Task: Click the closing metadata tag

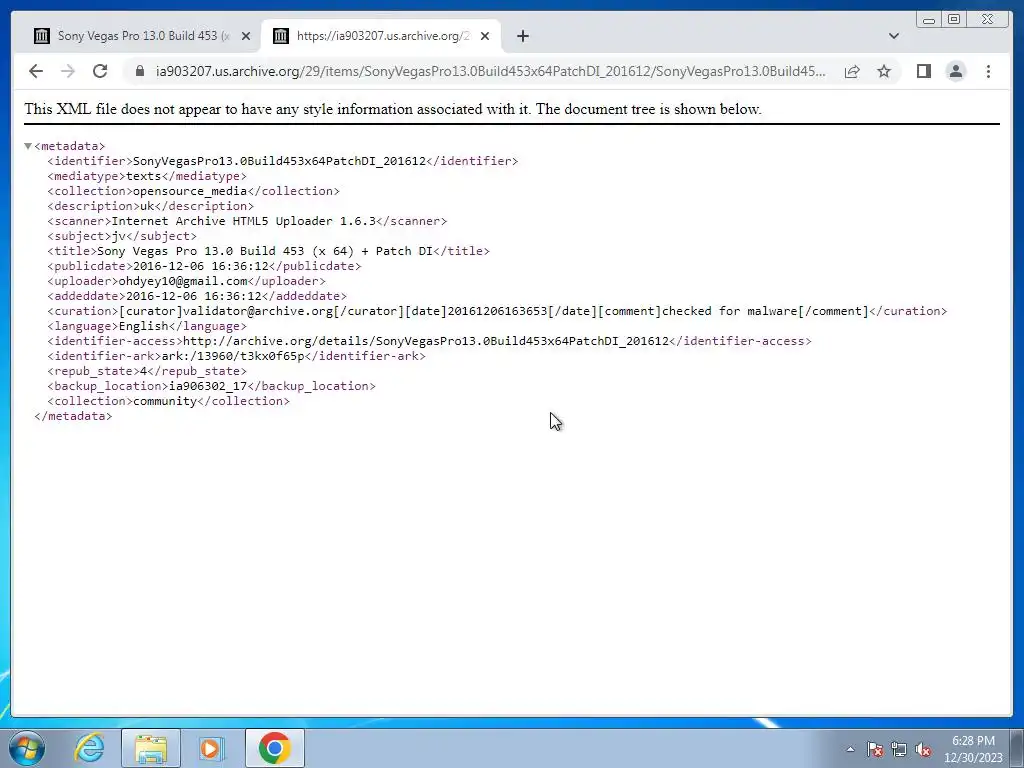Action: tap(73, 417)
